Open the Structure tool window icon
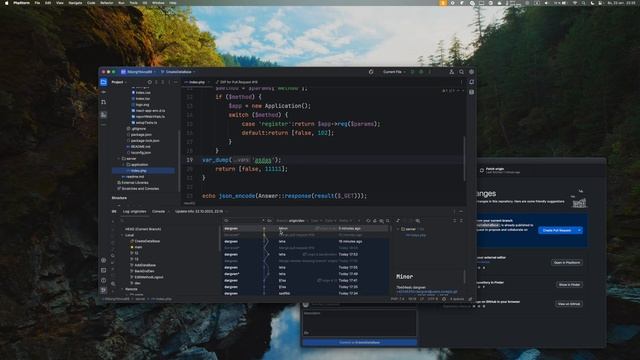The height and width of the screenshot is (360, 640). click(x=104, y=115)
